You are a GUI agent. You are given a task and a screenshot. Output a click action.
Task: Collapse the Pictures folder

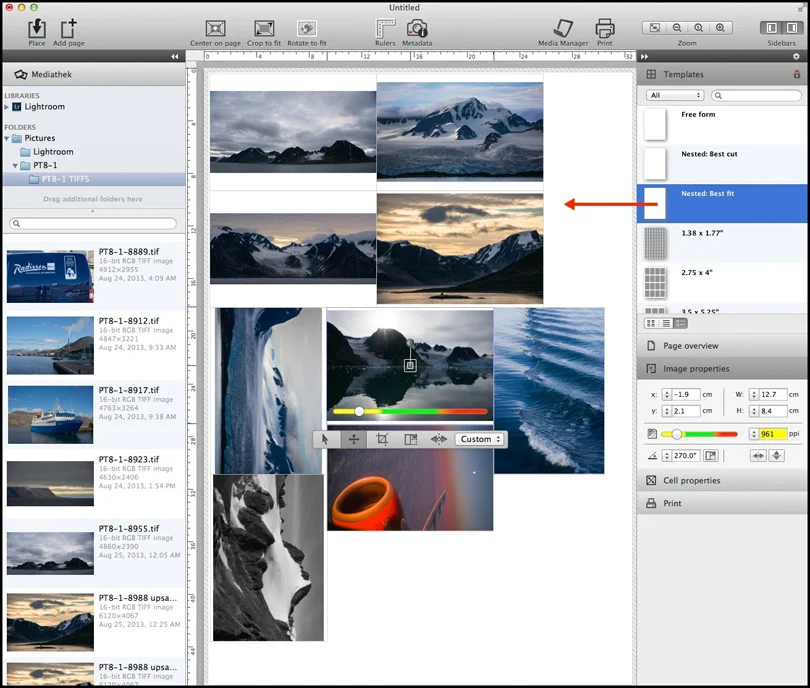click(x=7, y=138)
